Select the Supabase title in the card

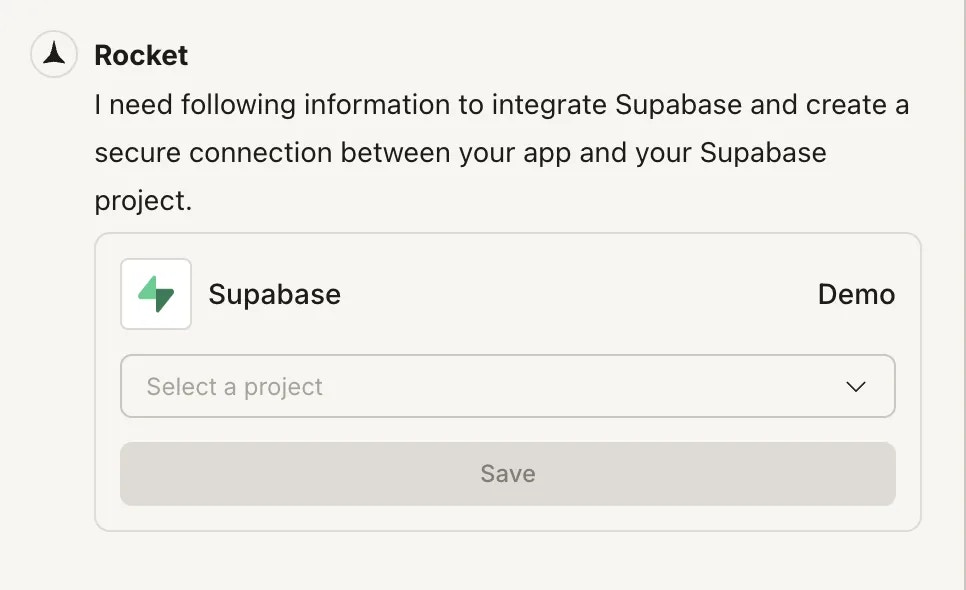pyautogui.click(x=274, y=294)
